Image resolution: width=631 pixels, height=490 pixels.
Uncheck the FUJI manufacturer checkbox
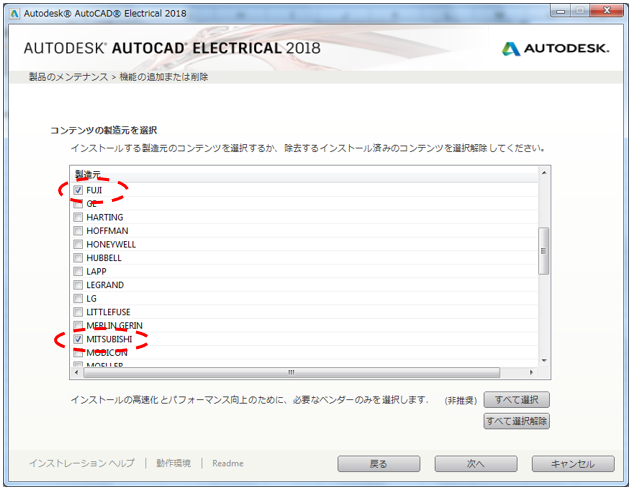click(x=78, y=190)
